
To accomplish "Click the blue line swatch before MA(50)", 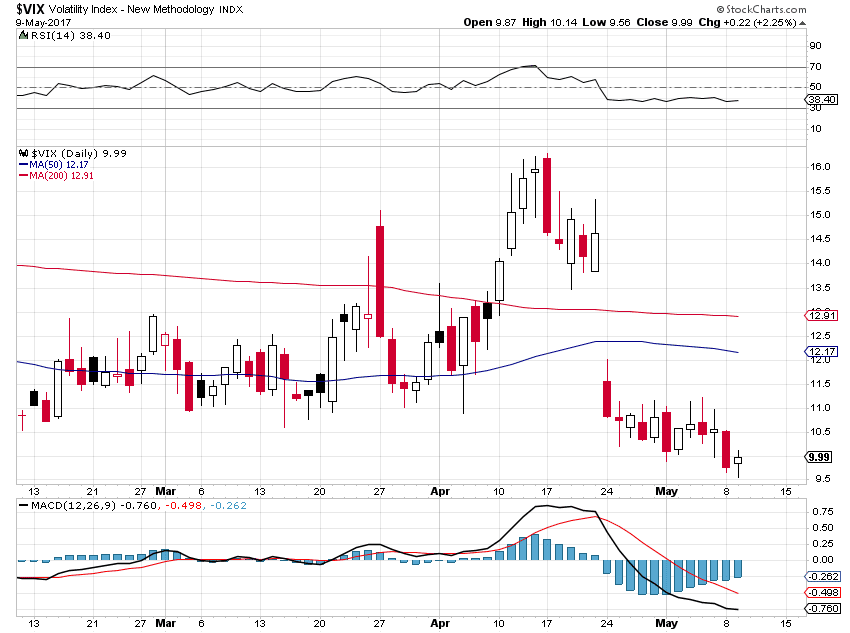I will coord(23,165).
